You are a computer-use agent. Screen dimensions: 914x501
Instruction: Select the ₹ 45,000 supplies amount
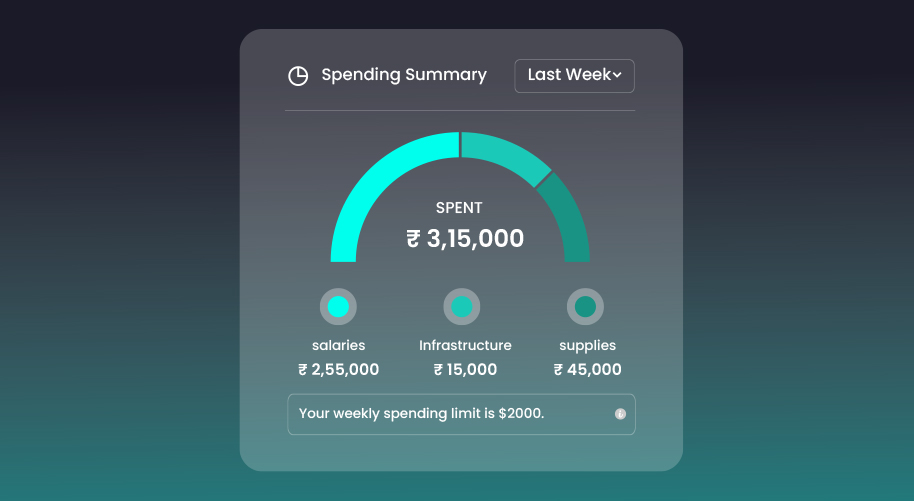pos(587,370)
